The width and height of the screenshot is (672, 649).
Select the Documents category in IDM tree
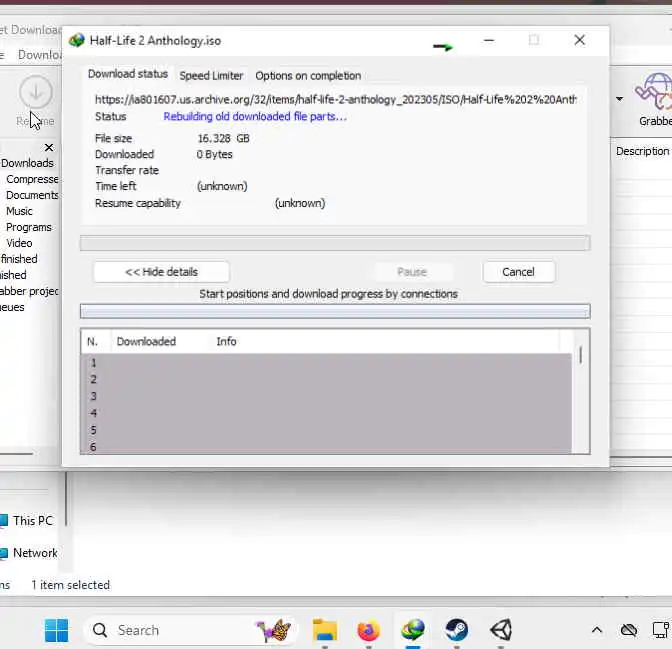pyautogui.click(x=32, y=195)
